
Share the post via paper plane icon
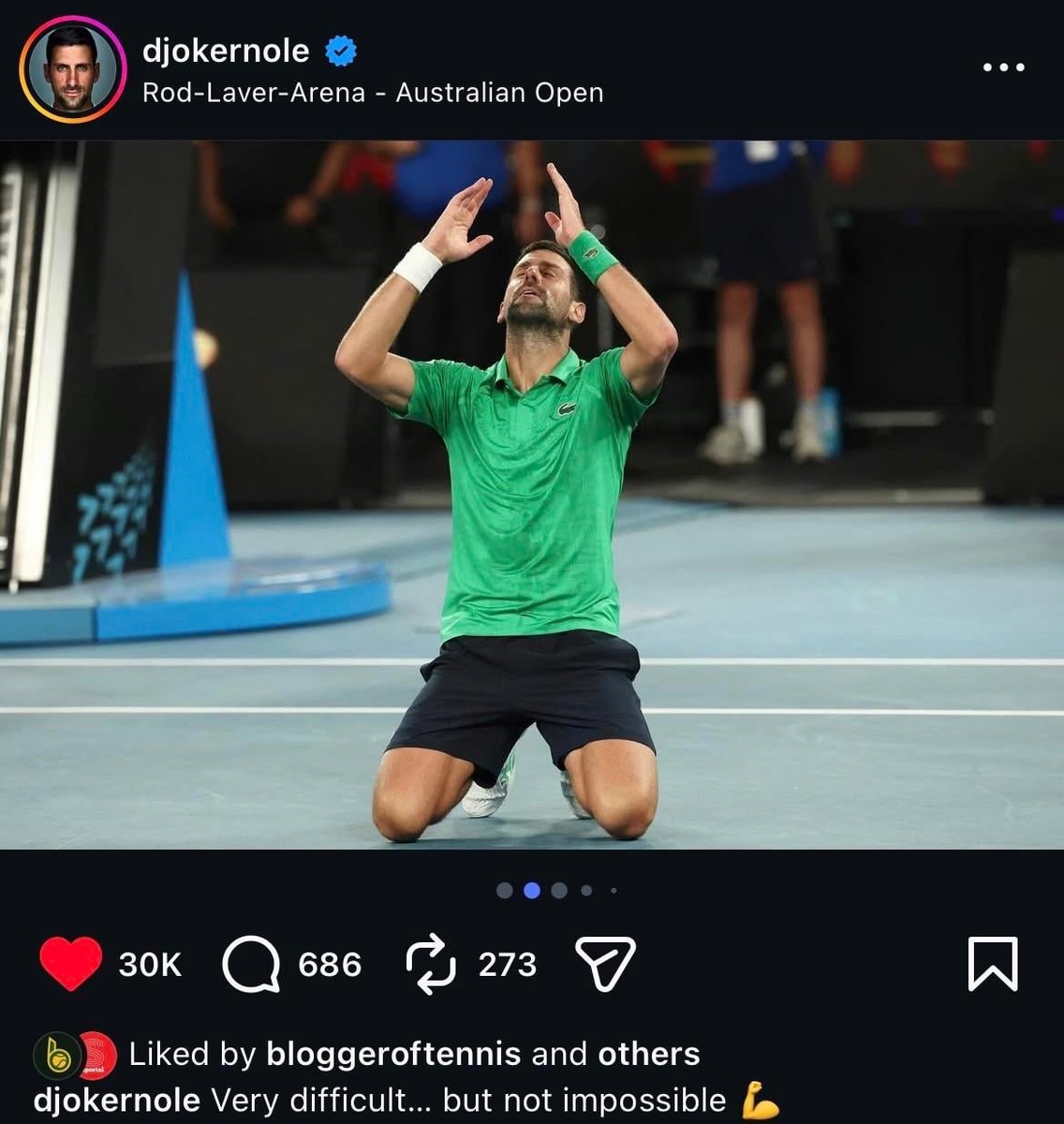(x=605, y=964)
